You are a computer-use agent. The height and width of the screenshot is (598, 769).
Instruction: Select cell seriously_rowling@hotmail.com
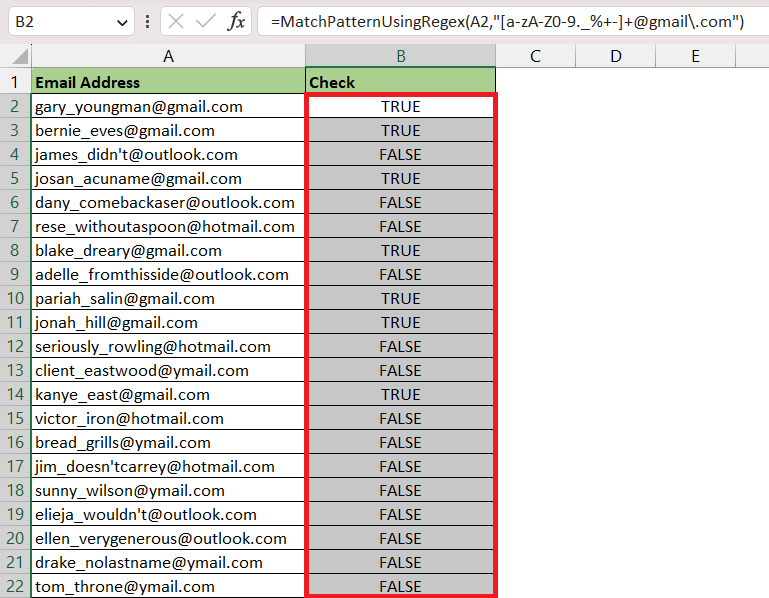[168, 346]
